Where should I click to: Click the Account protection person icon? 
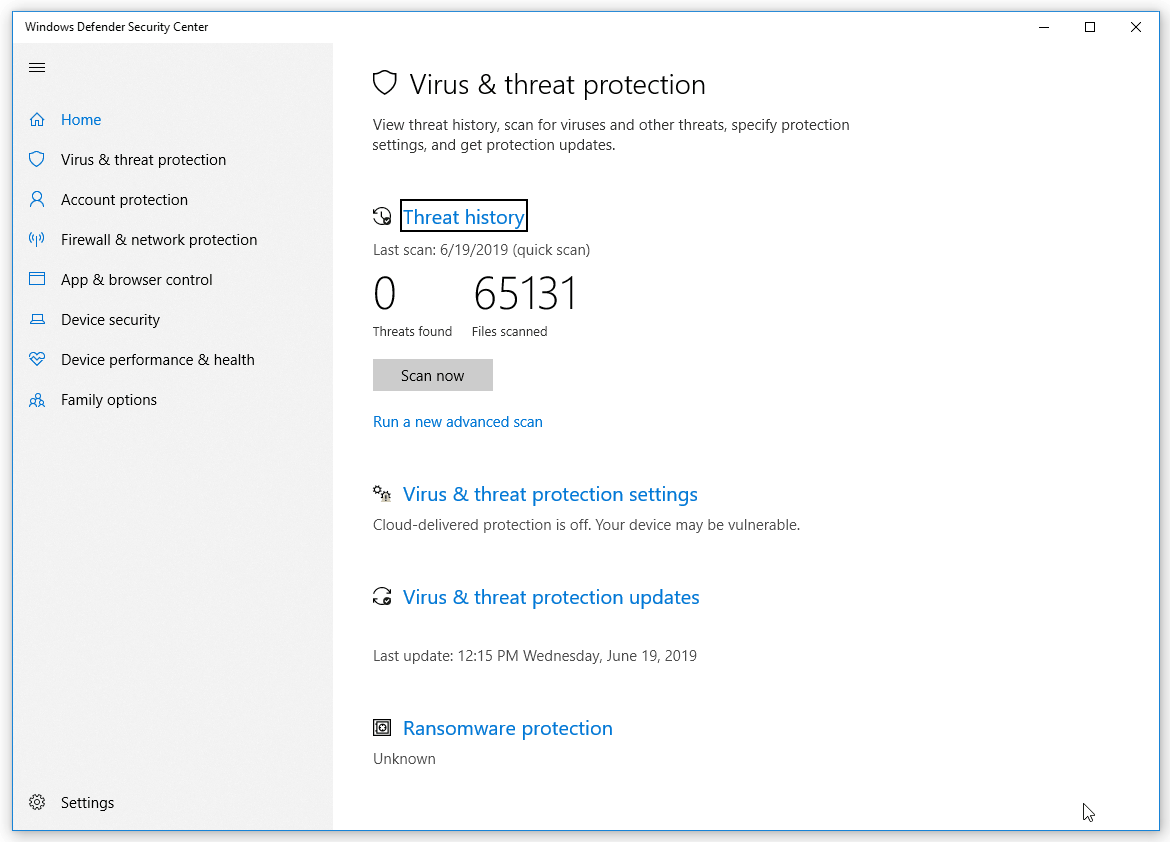[37, 199]
